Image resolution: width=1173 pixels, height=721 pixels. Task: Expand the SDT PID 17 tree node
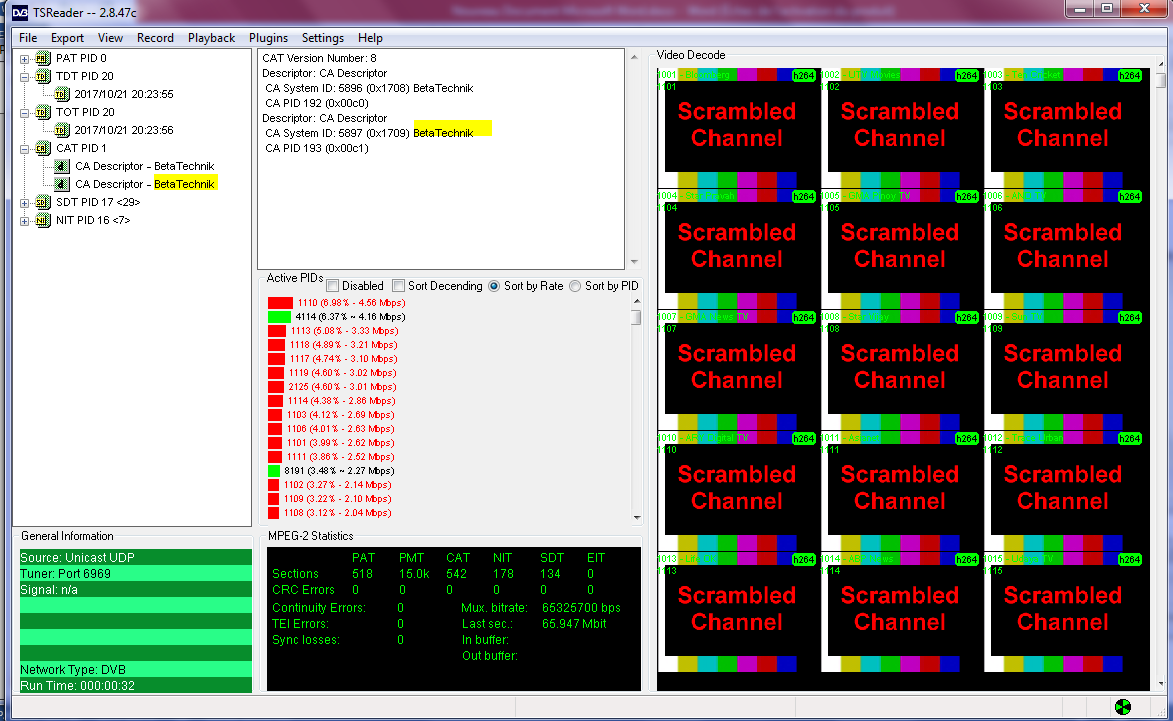point(25,203)
